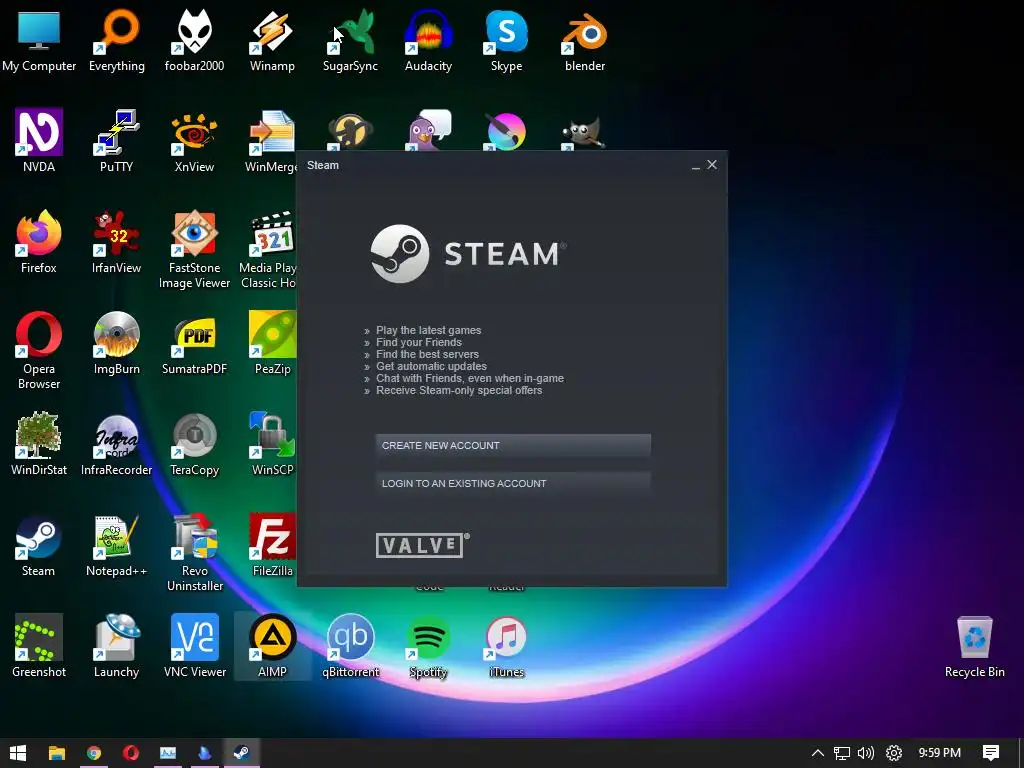Open File Explorer from the taskbar
The height and width of the screenshot is (768, 1024).
coord(57,753)
